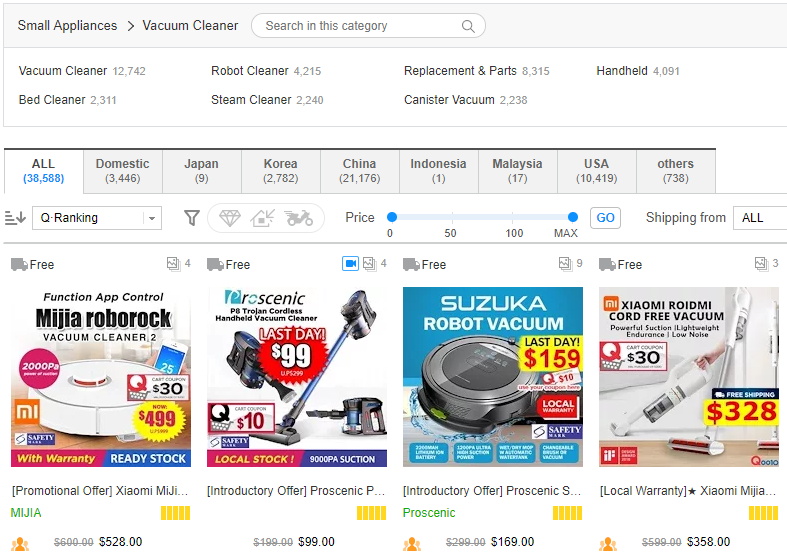Click the funnel filter icon
Screen dimensions: 787x556
pos(192,218)
